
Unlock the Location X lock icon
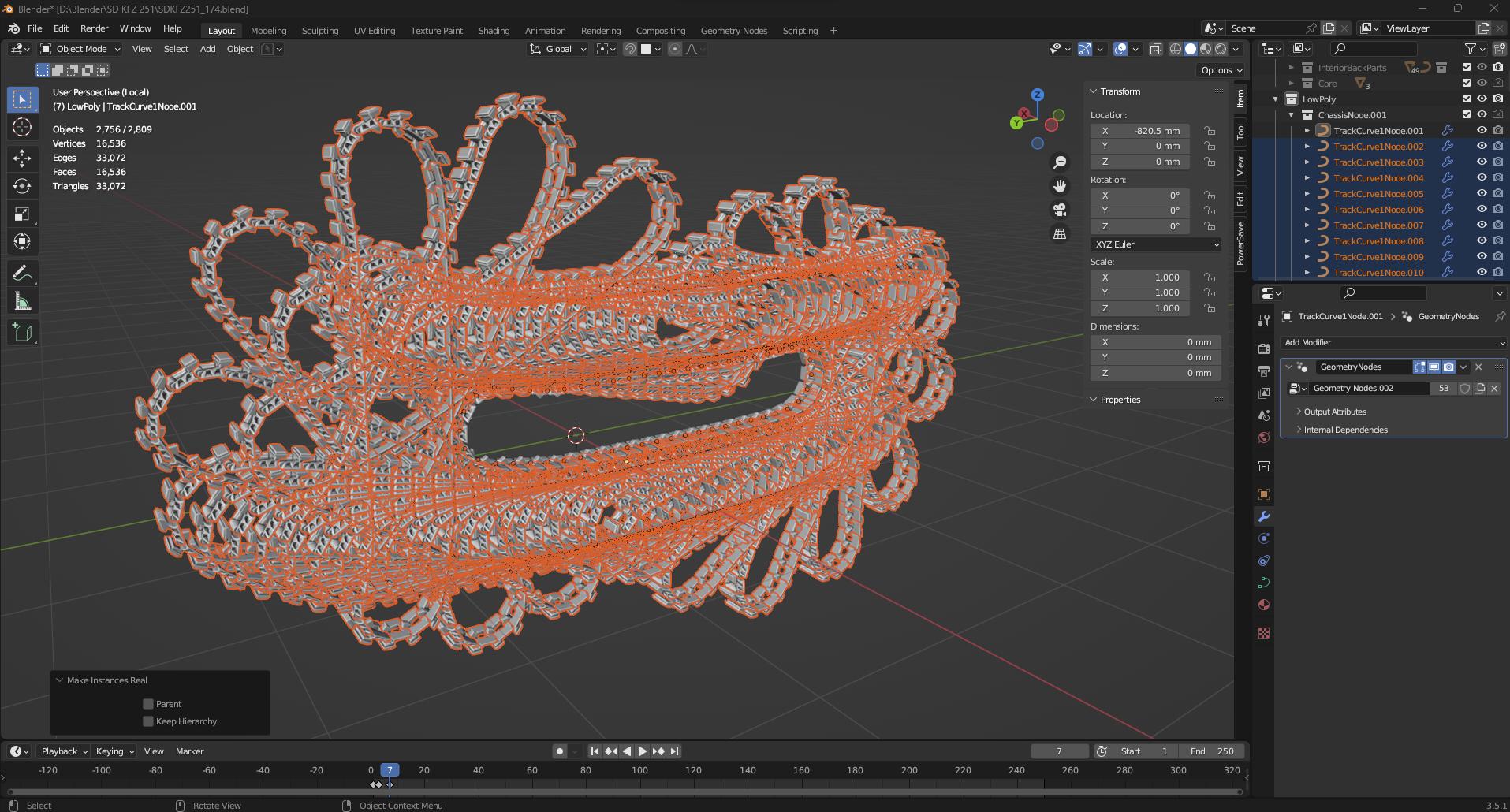coord(1210,131)
